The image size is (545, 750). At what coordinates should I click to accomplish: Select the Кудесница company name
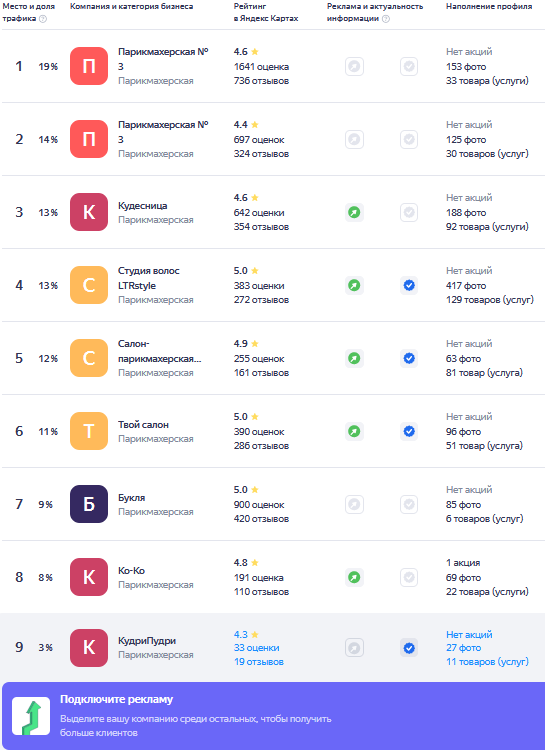pyautogui.click(x=143, y=206)
